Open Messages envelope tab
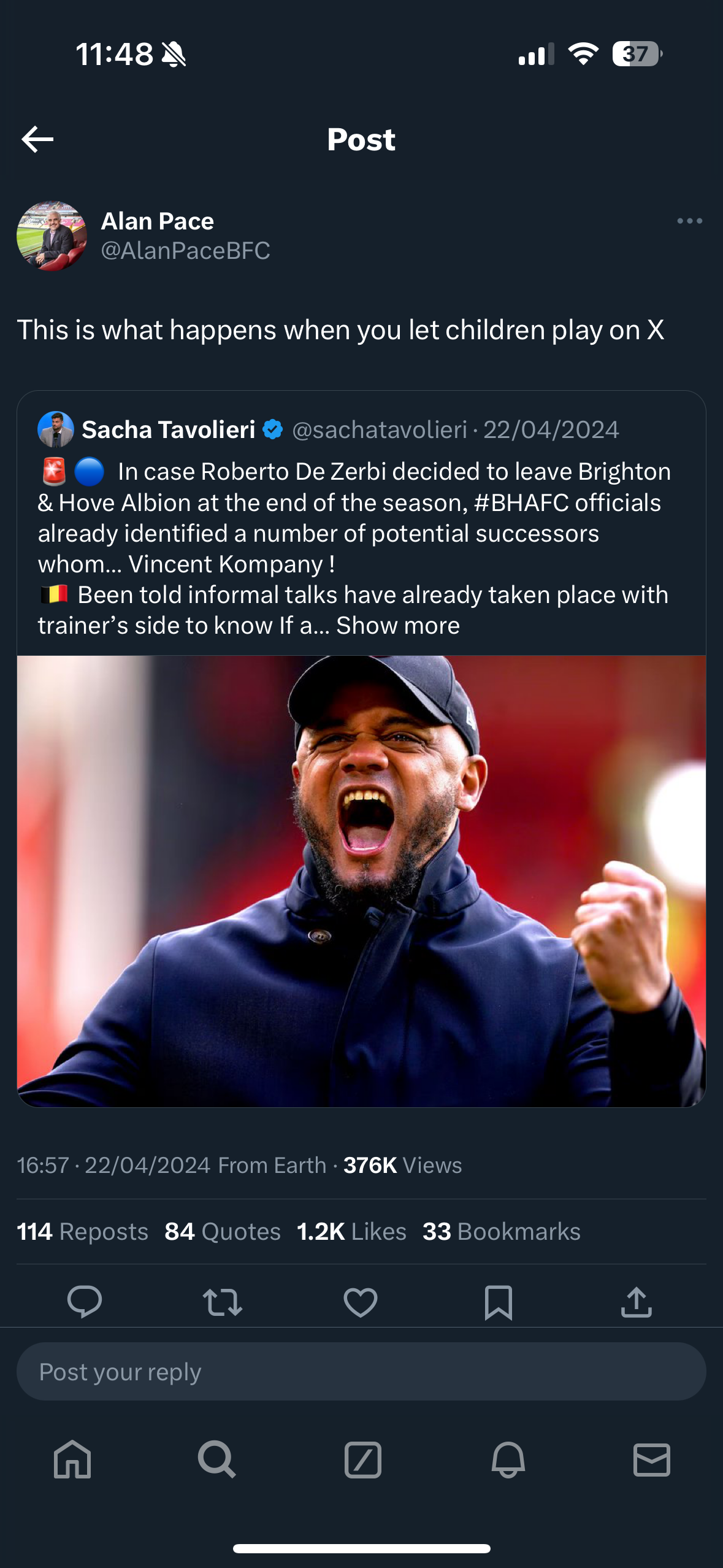Image resolution: width=723 pixels, height=1568 pixels. pyautogui.click(x=651, y=1459)
